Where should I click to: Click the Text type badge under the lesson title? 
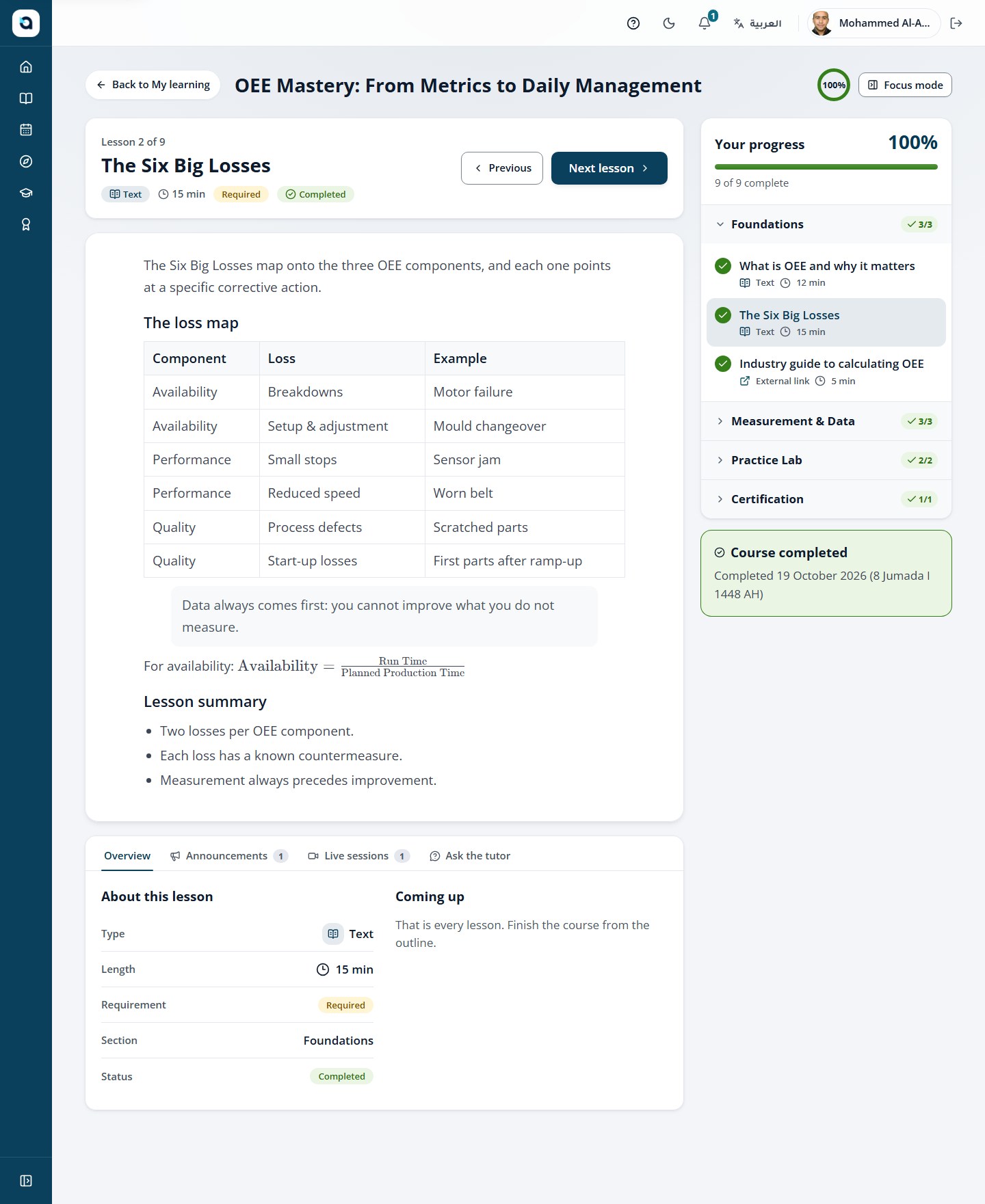(126, 194)
